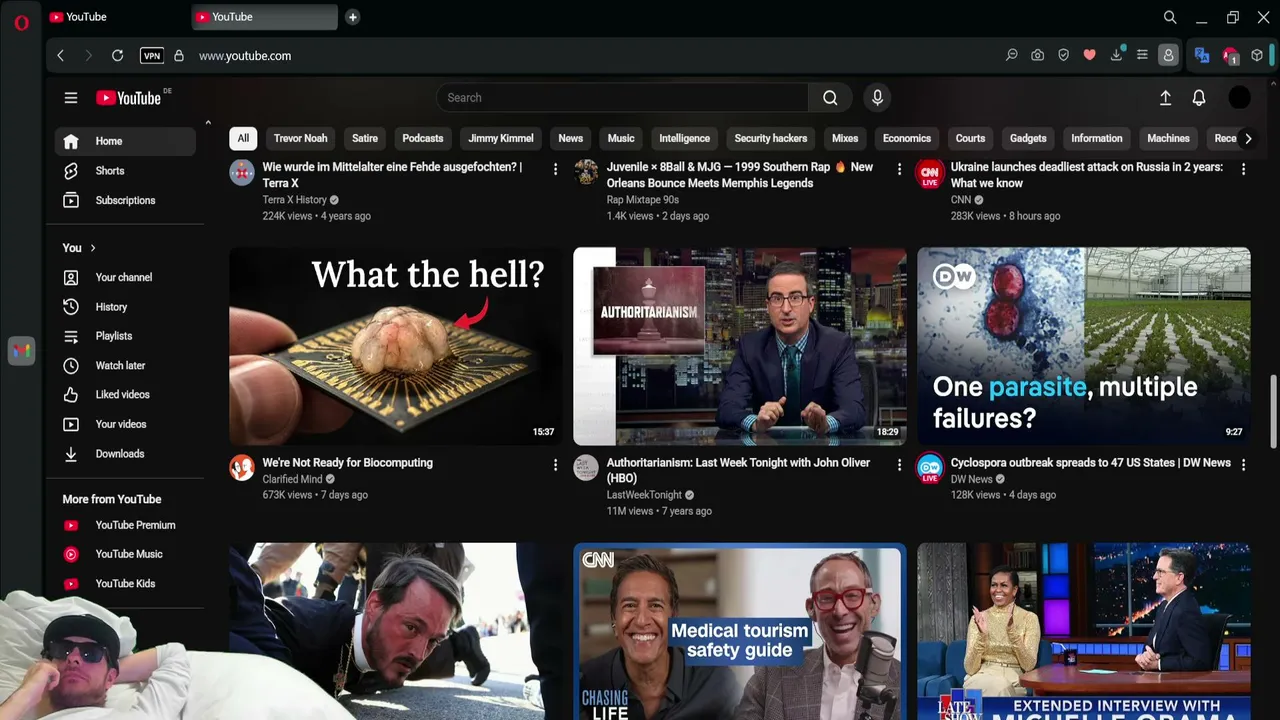The width and height of the screenshot is (1280, 720).
Task: Open options for Authoritarianism video
Action: click(x=899, y=465)
